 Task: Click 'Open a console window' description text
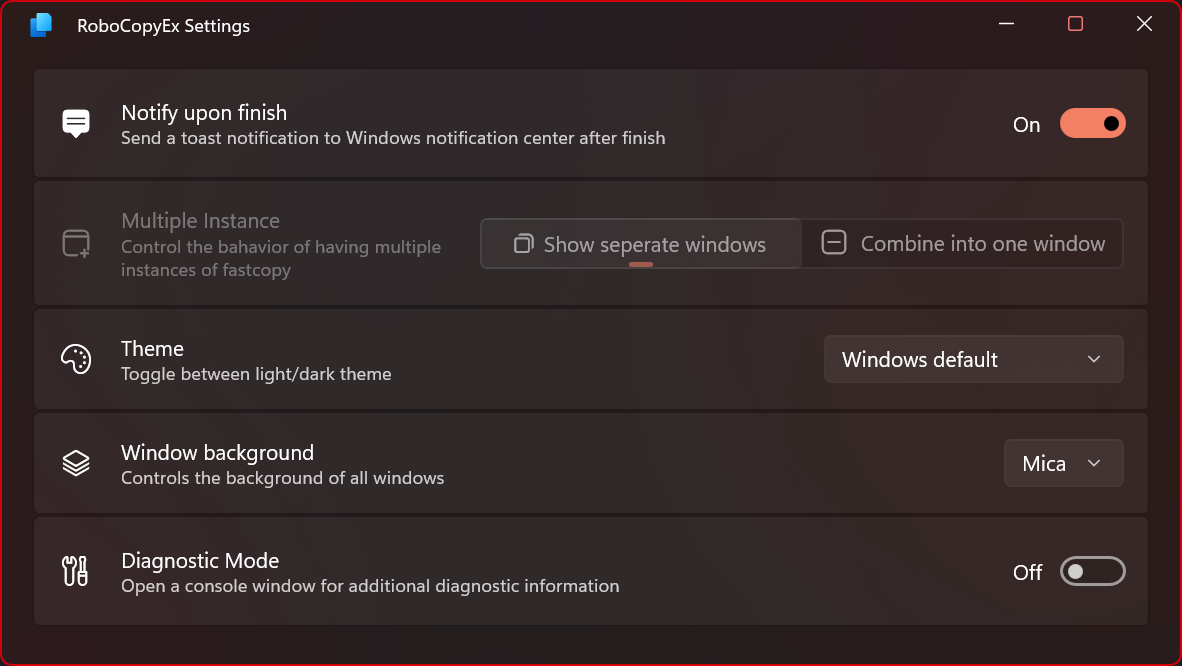tap(370, 586)
